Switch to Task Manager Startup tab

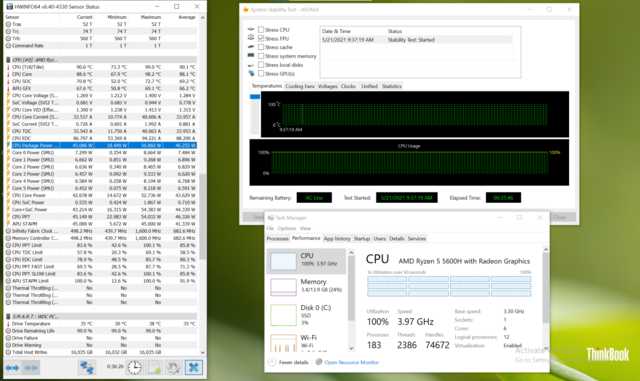(362, 238)
